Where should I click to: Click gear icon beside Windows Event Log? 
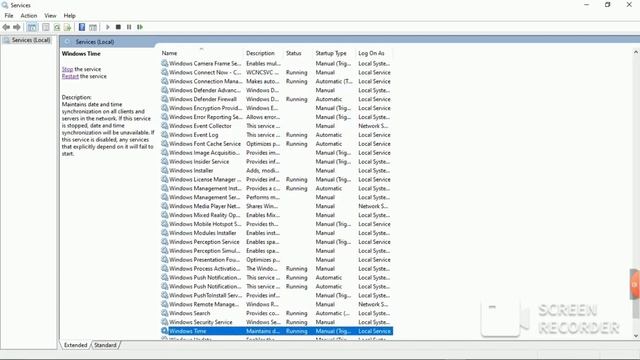pos(164,135)
